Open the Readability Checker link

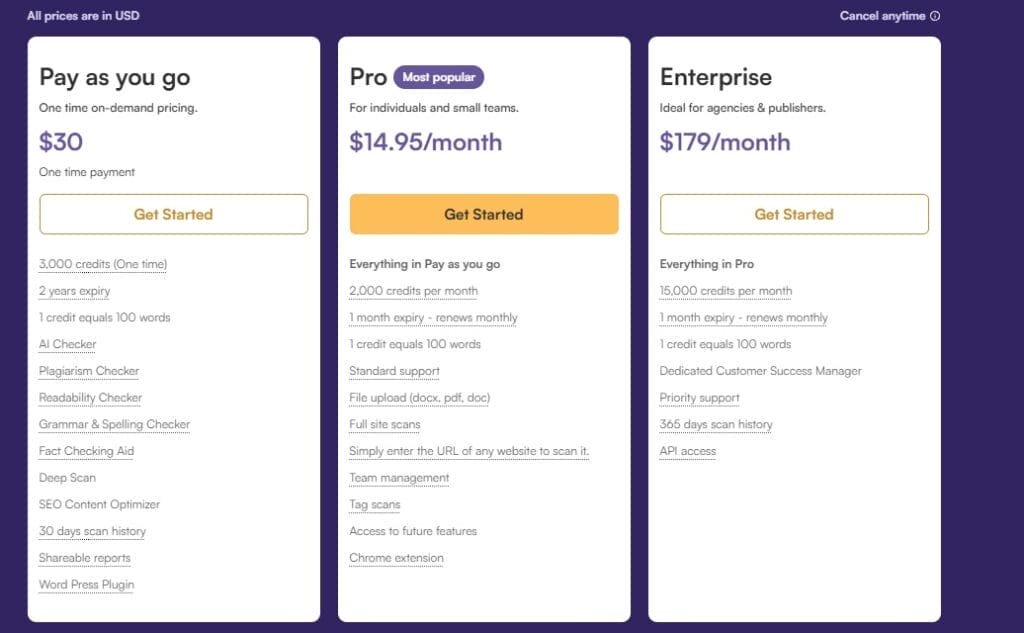[x=89, y=398]
